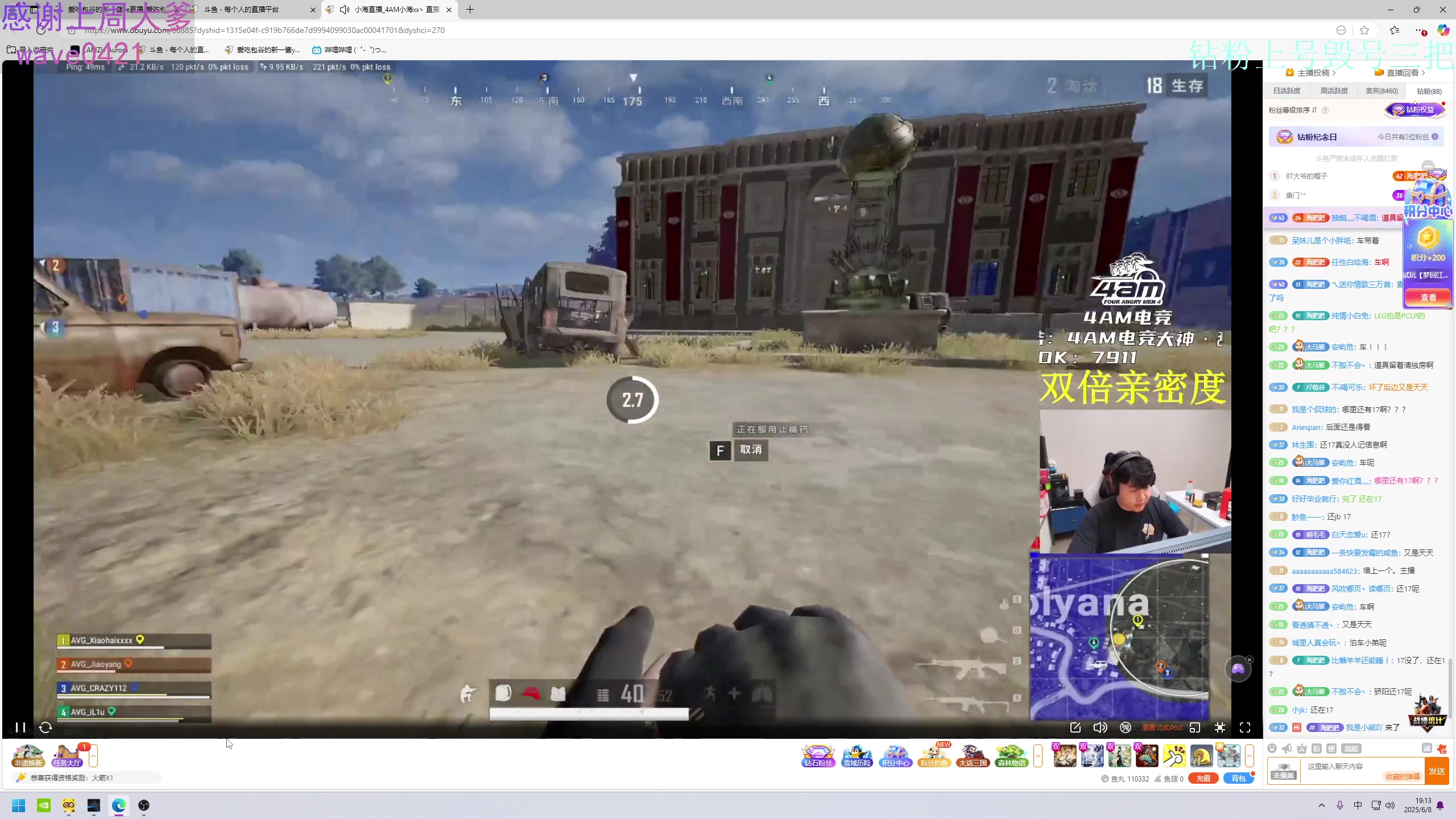Open the 背包 backpack button
This screenshot has width=1456, height=819.
click(x=1238, y=779)
